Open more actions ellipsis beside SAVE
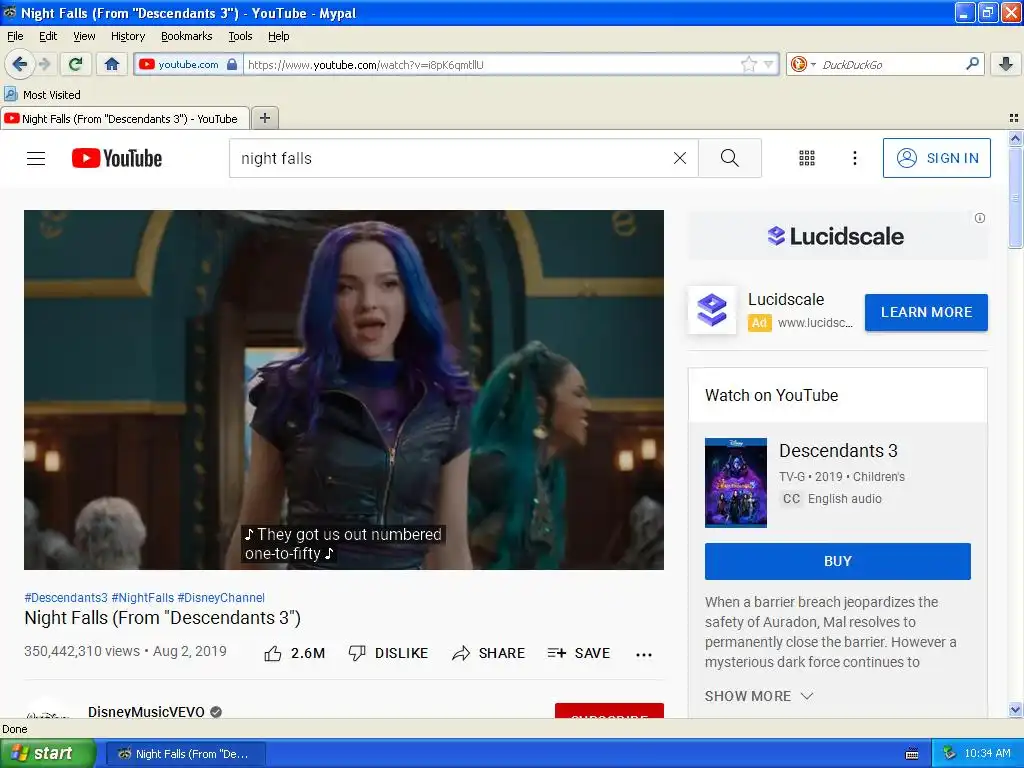 (644, 654)
